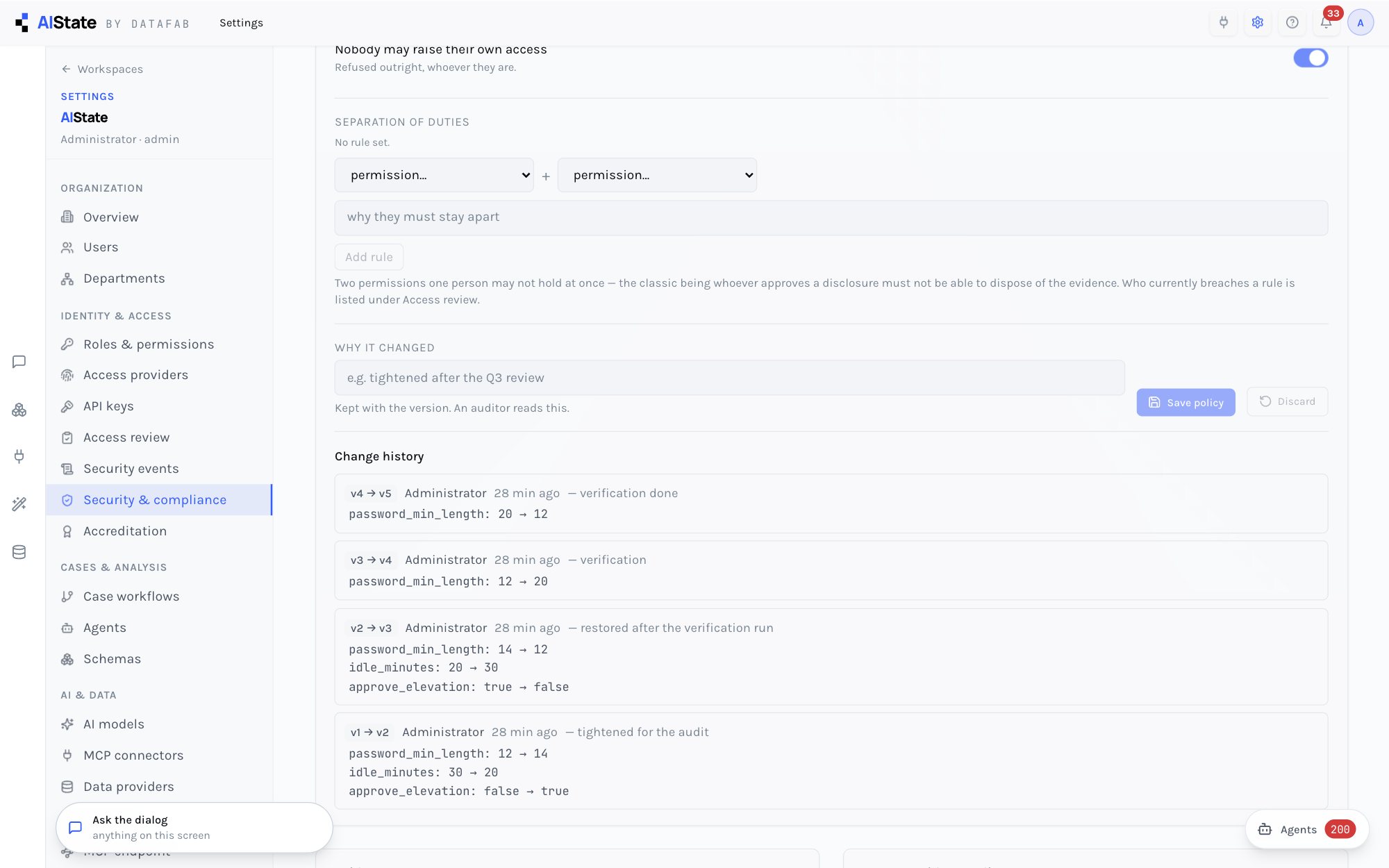
Task: Open the chat icon in left rail
Action: click(19, 362)
